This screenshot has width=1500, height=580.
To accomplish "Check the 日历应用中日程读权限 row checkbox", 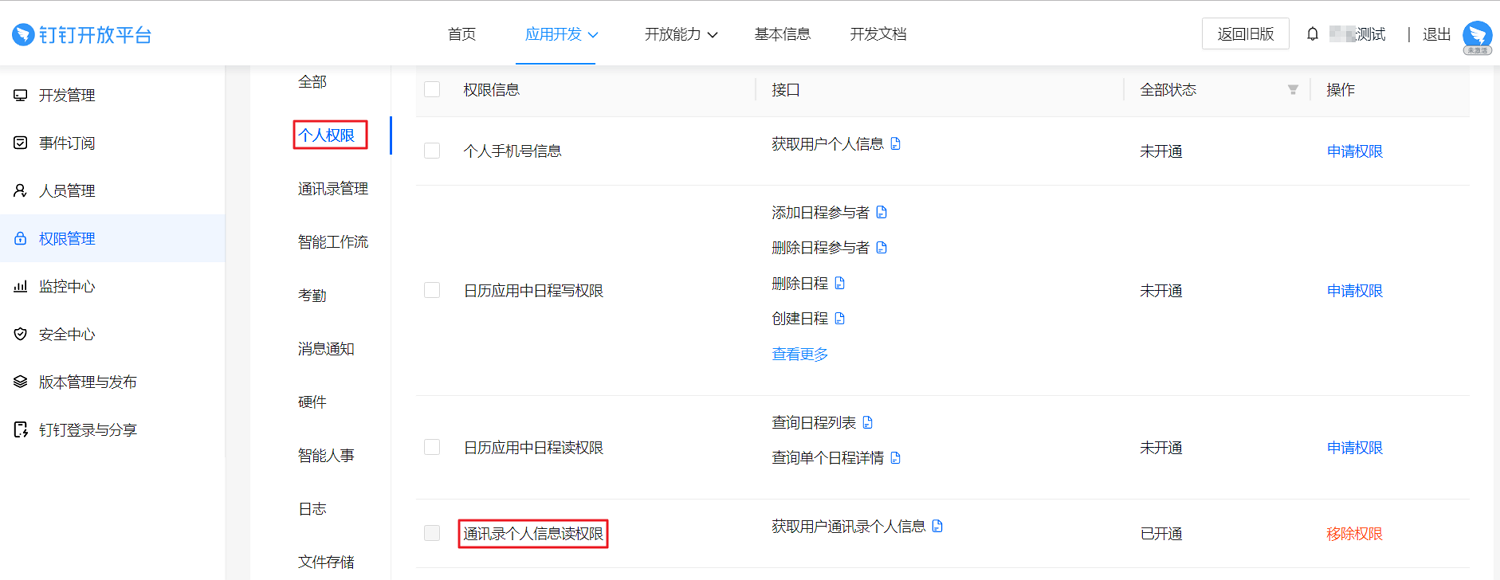I will (x=432, y=447).
